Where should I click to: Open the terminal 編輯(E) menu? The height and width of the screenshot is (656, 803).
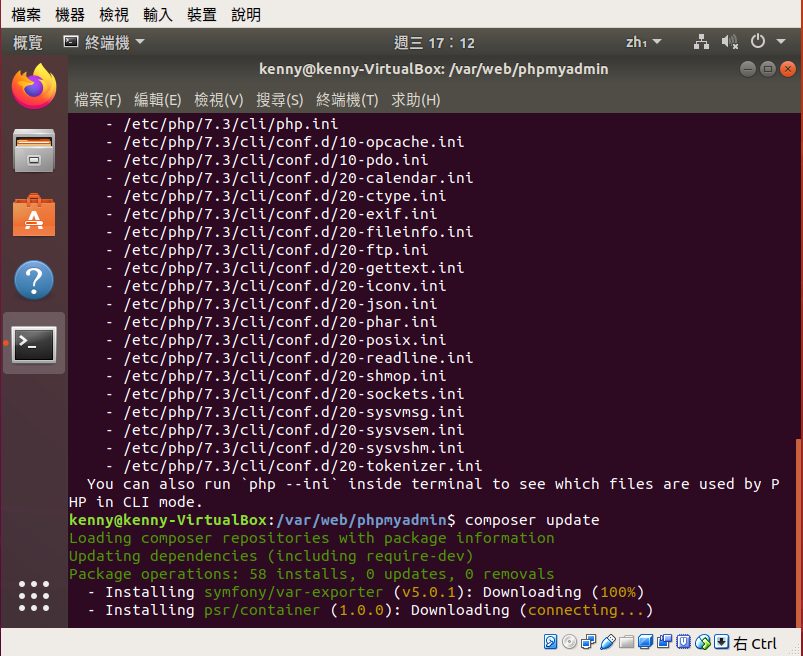click(x=158, y=100)
